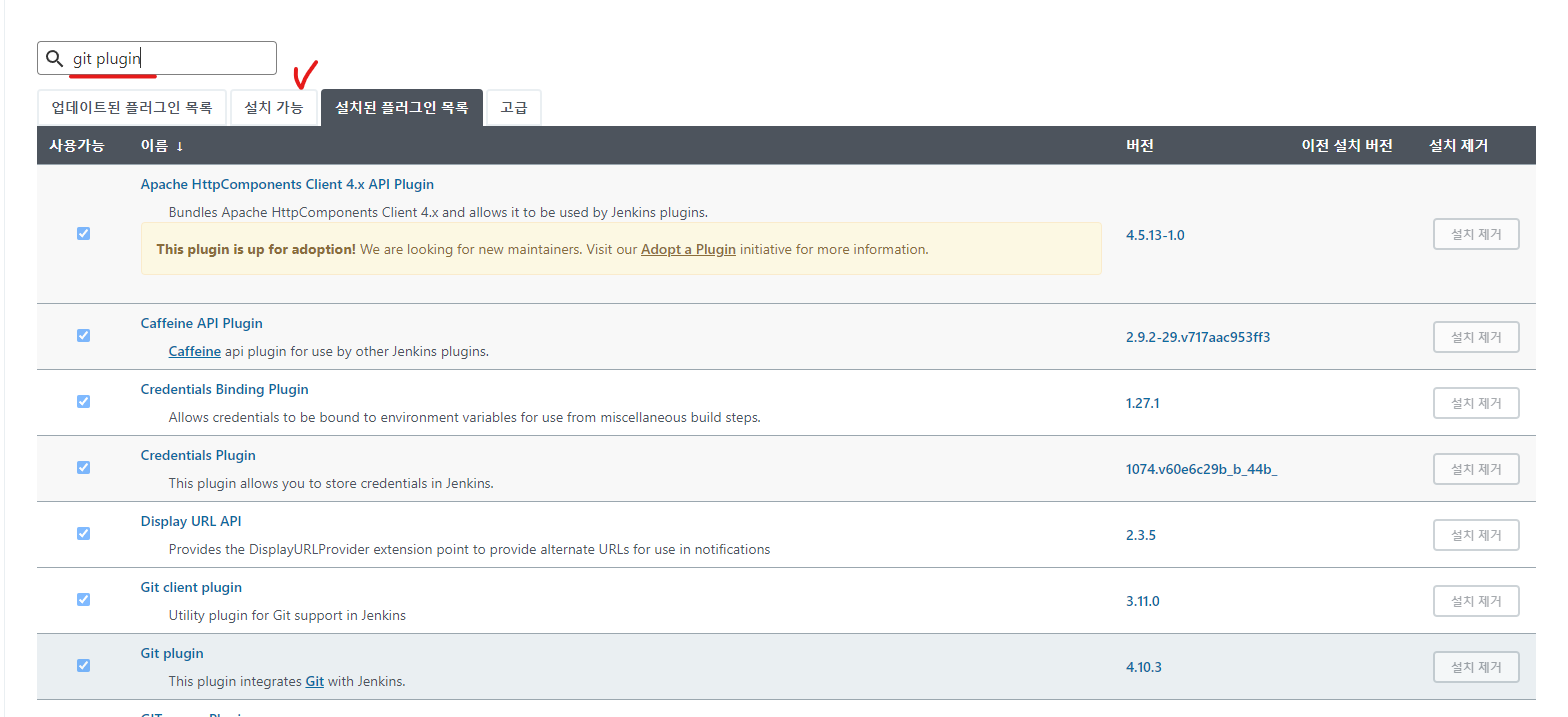The image size is (1568, 717).
Task: Click version 3.11.0 link
Action: pos(1143,601)
